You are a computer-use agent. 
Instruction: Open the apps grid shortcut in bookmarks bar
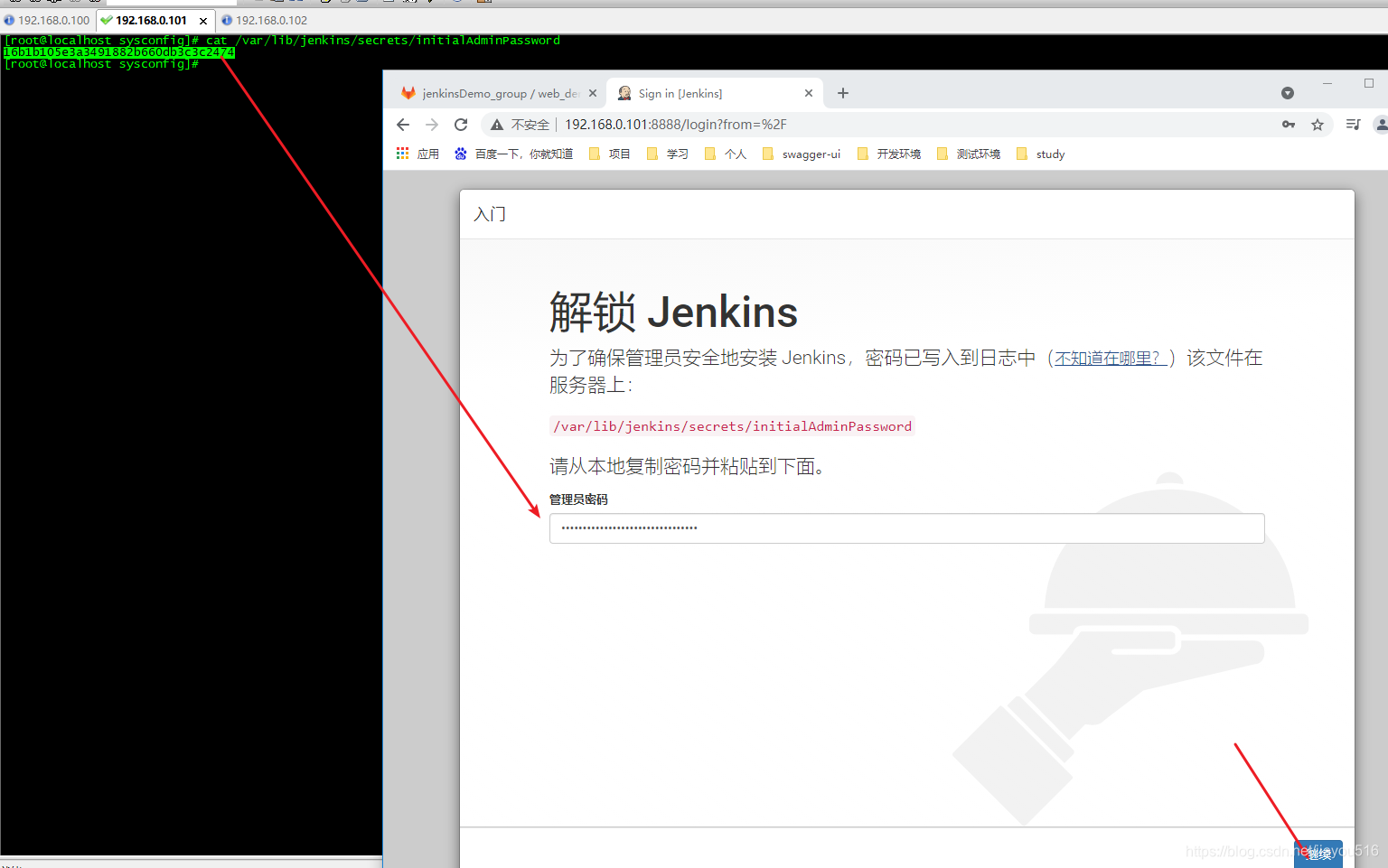[x=417, y=154]
